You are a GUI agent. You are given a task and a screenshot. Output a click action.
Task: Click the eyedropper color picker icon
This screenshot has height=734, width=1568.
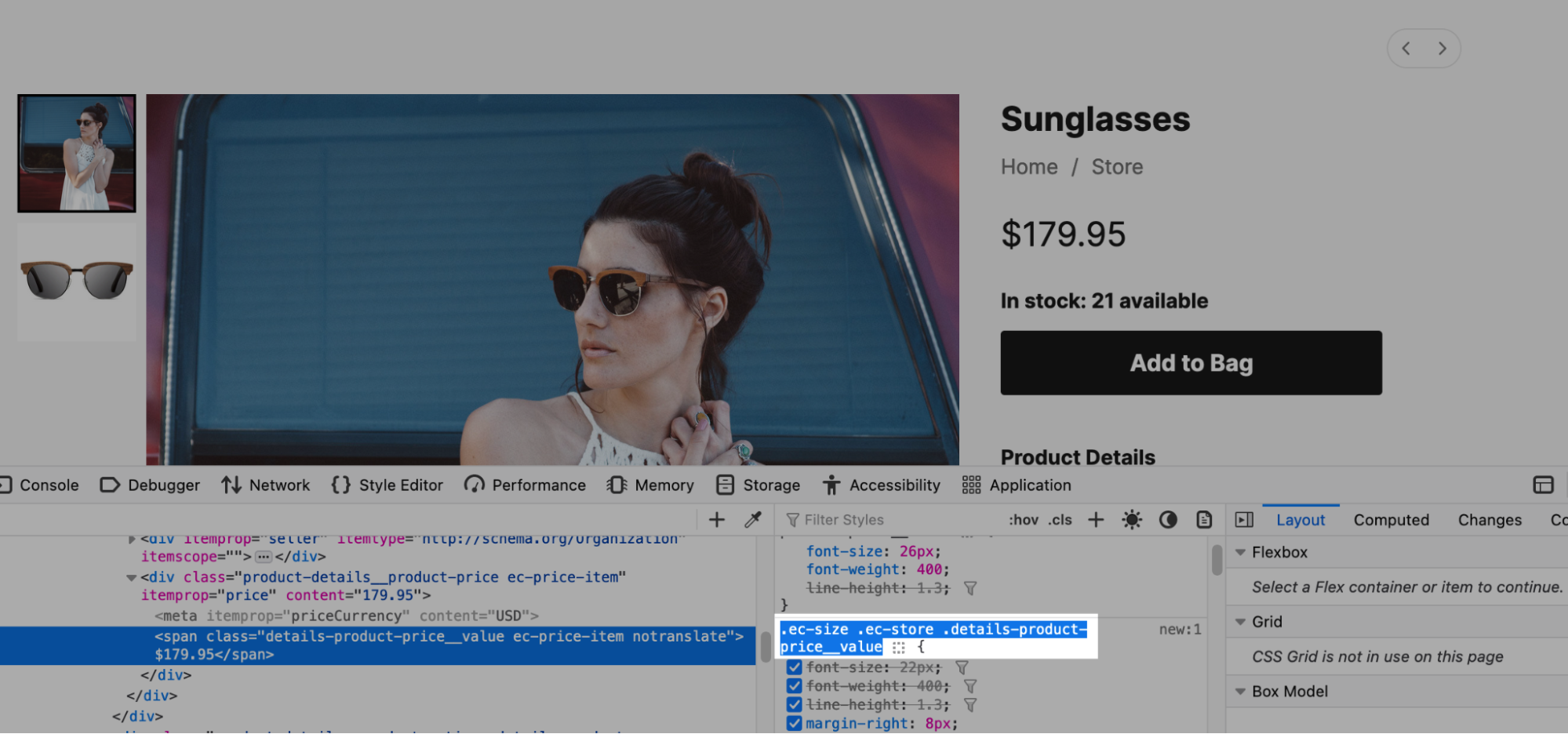point(753,520)
